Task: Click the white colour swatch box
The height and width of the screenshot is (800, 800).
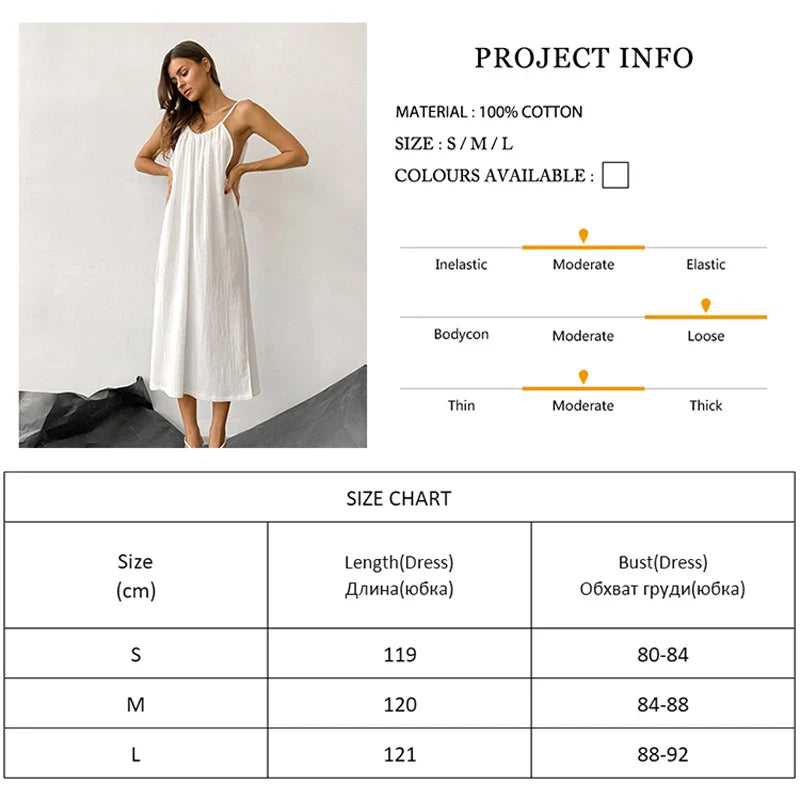Action: (616, 176)
